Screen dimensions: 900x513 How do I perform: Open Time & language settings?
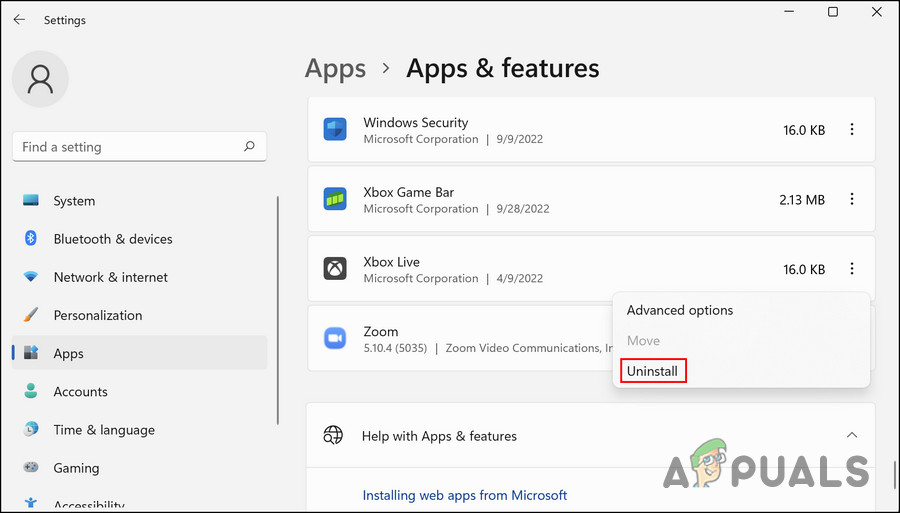(x=139, y=430)
